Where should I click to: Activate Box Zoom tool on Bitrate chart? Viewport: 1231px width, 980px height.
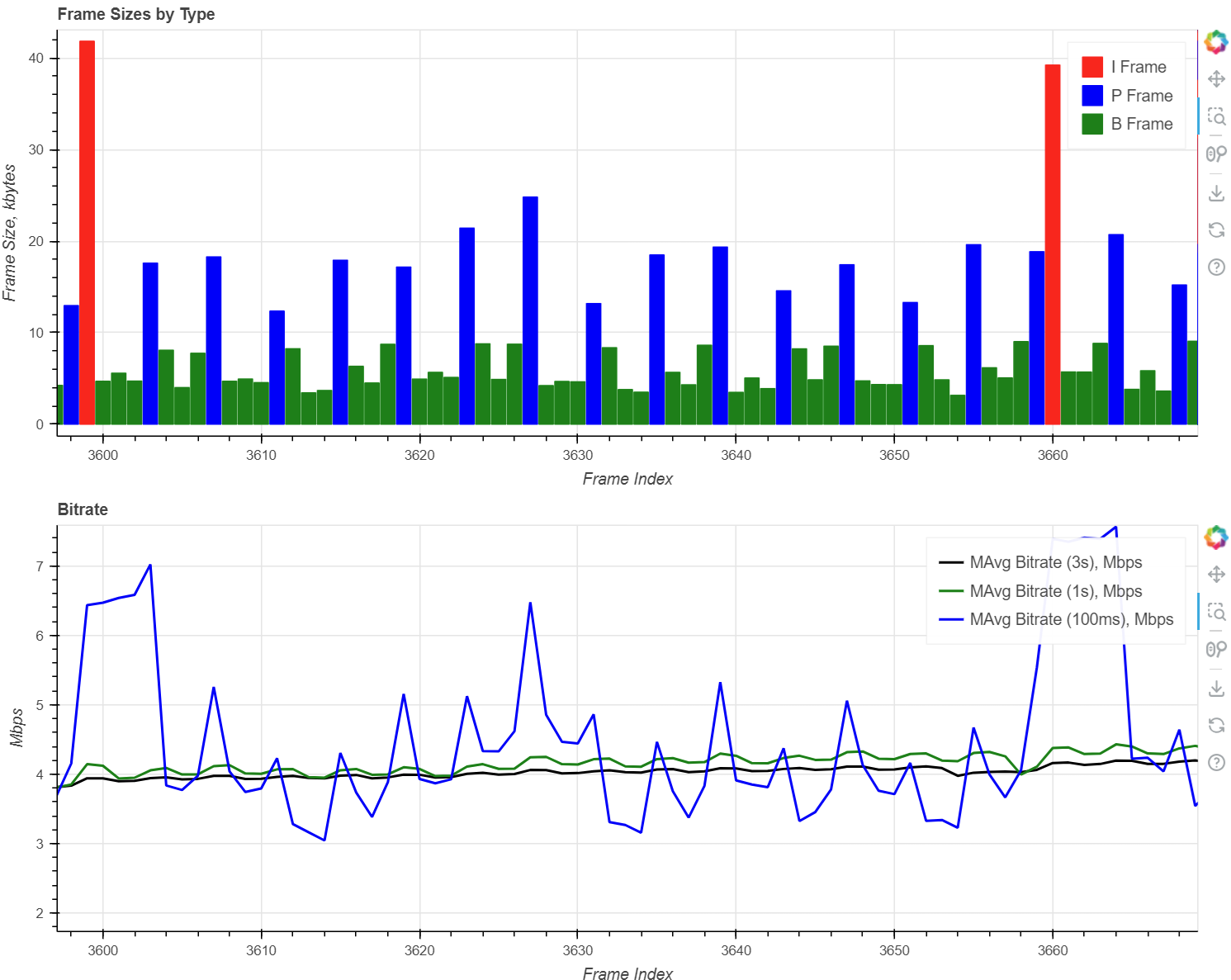1216,611
